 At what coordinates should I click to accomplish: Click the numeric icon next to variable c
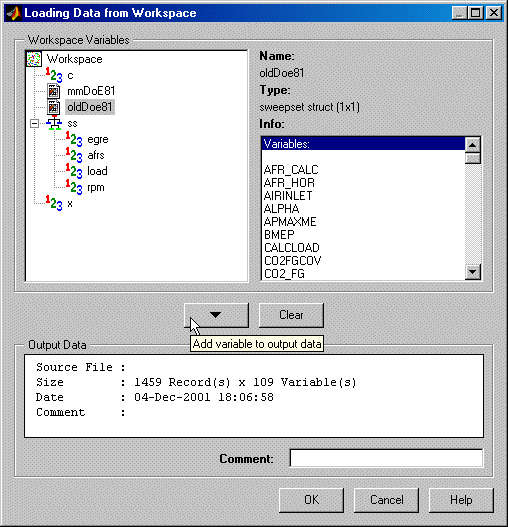click(x=54, y=75)
